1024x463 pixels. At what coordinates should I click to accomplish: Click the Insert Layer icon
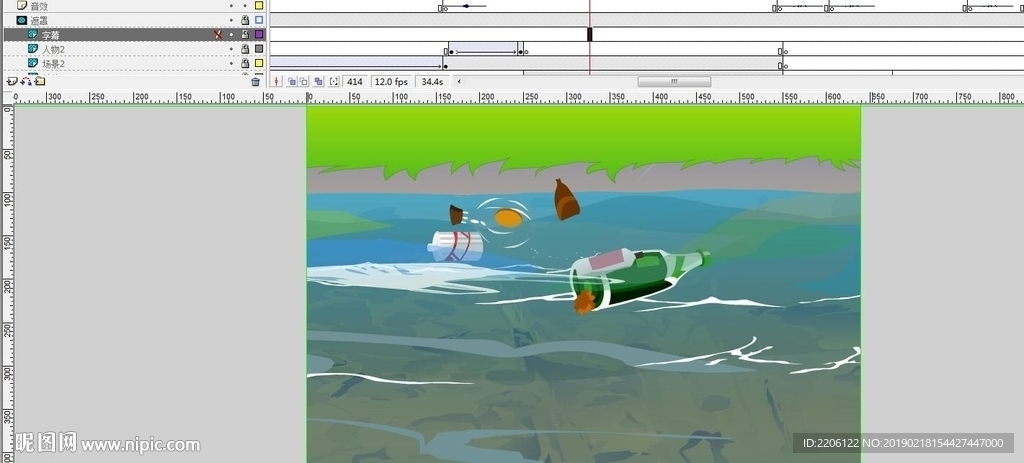[12, 82]
